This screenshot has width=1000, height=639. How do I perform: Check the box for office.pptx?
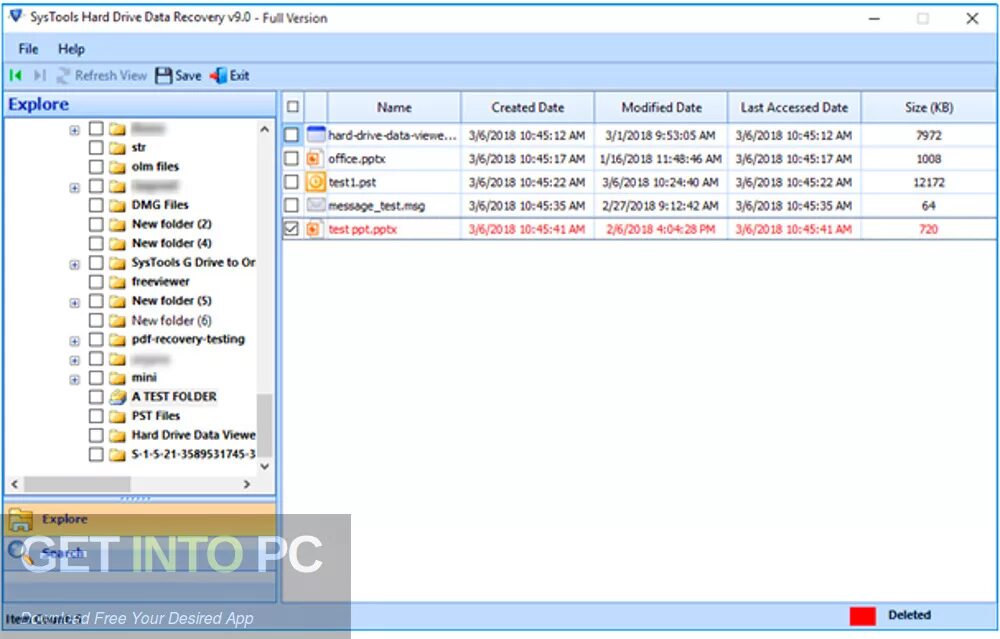point(291,158)
